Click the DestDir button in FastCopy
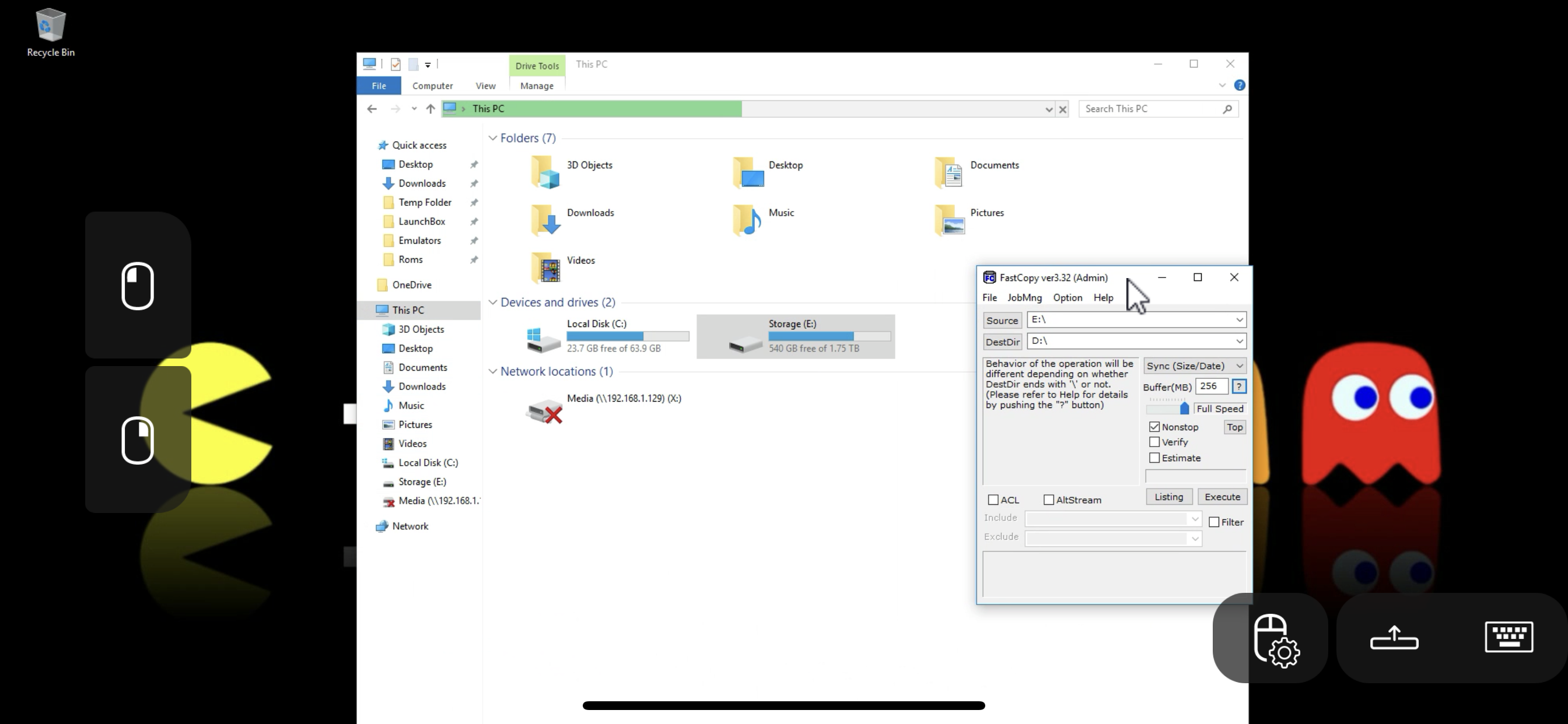The image size is (1568, 724). (x=1002, y=342)
